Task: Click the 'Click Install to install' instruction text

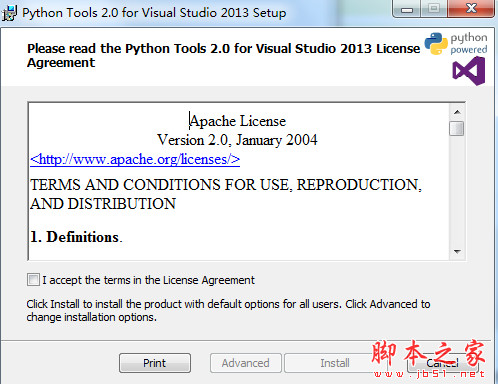Action: pos(228,310)
